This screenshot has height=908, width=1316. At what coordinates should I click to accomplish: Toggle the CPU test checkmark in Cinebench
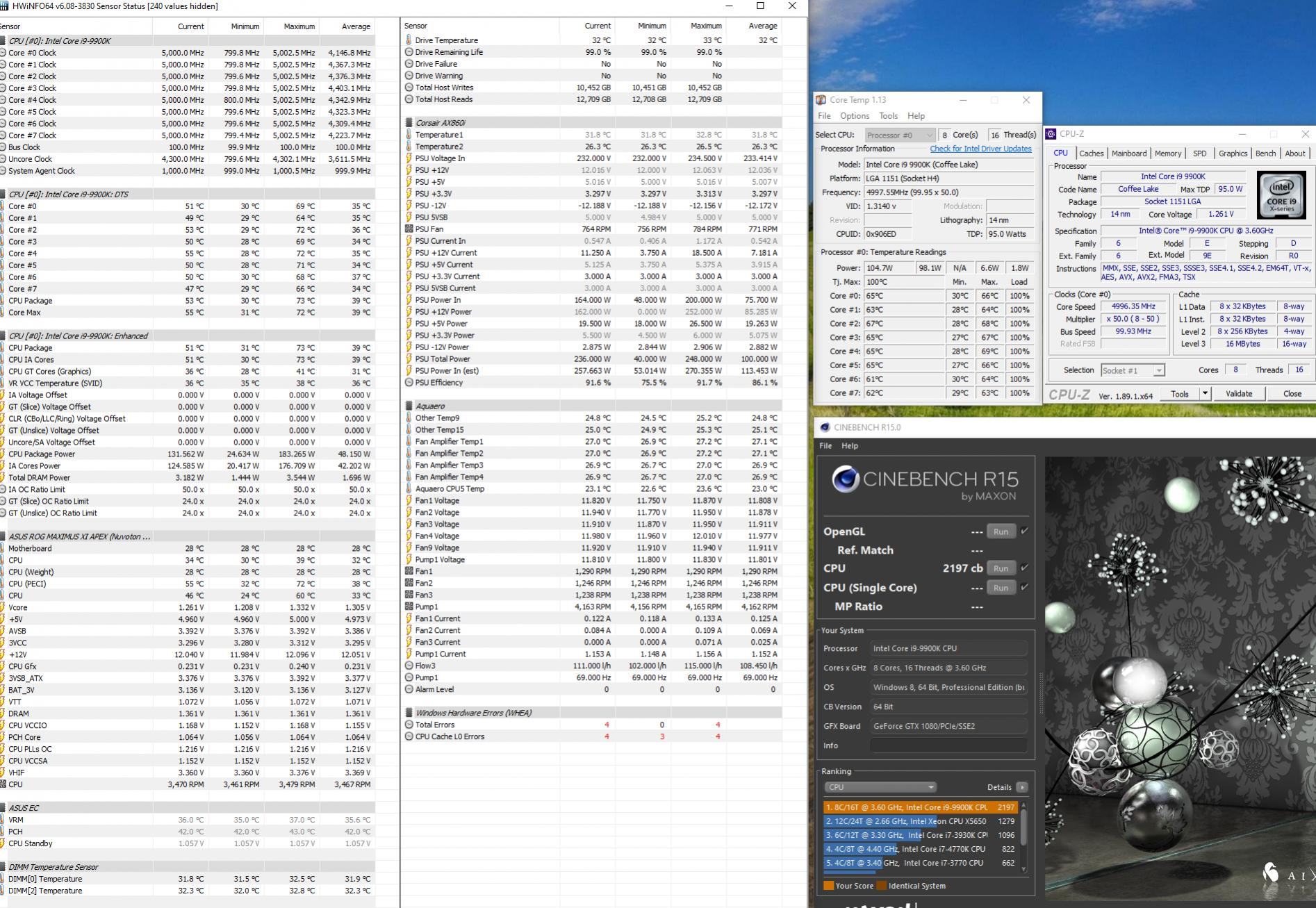pos(1024,568)
